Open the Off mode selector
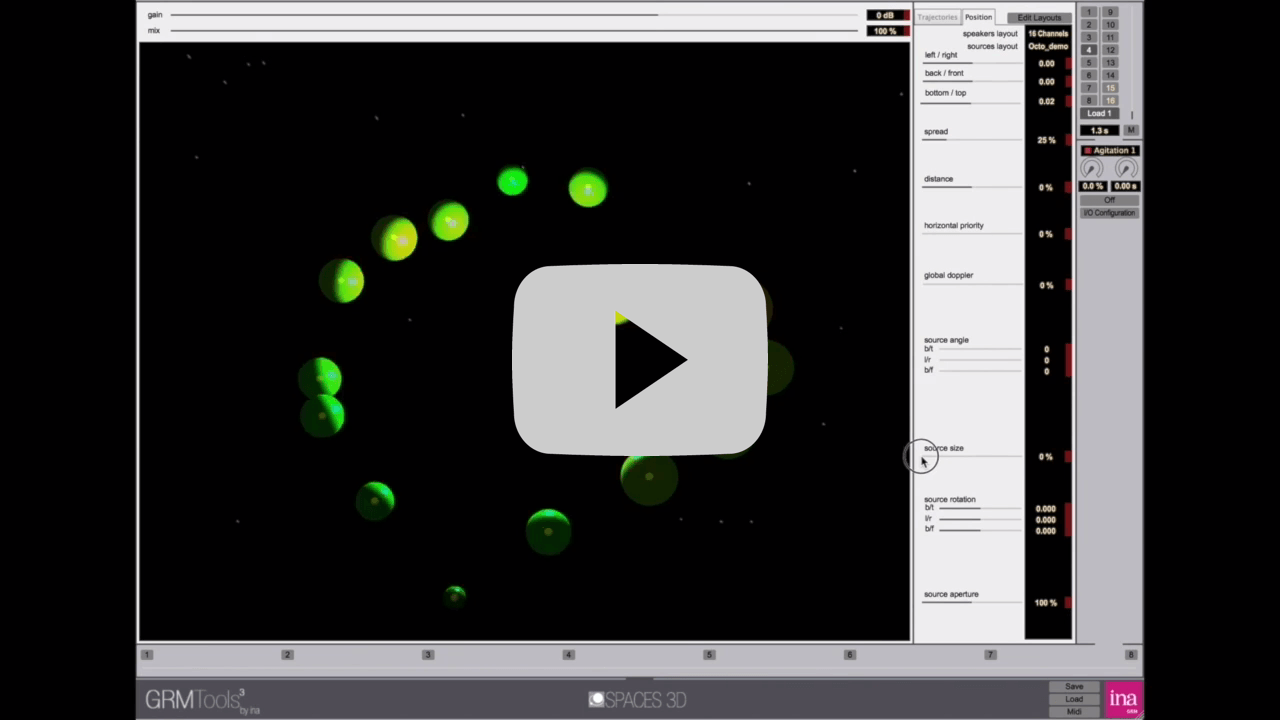The height and width of the screenshot is (720, 1280). (1109, 200)
